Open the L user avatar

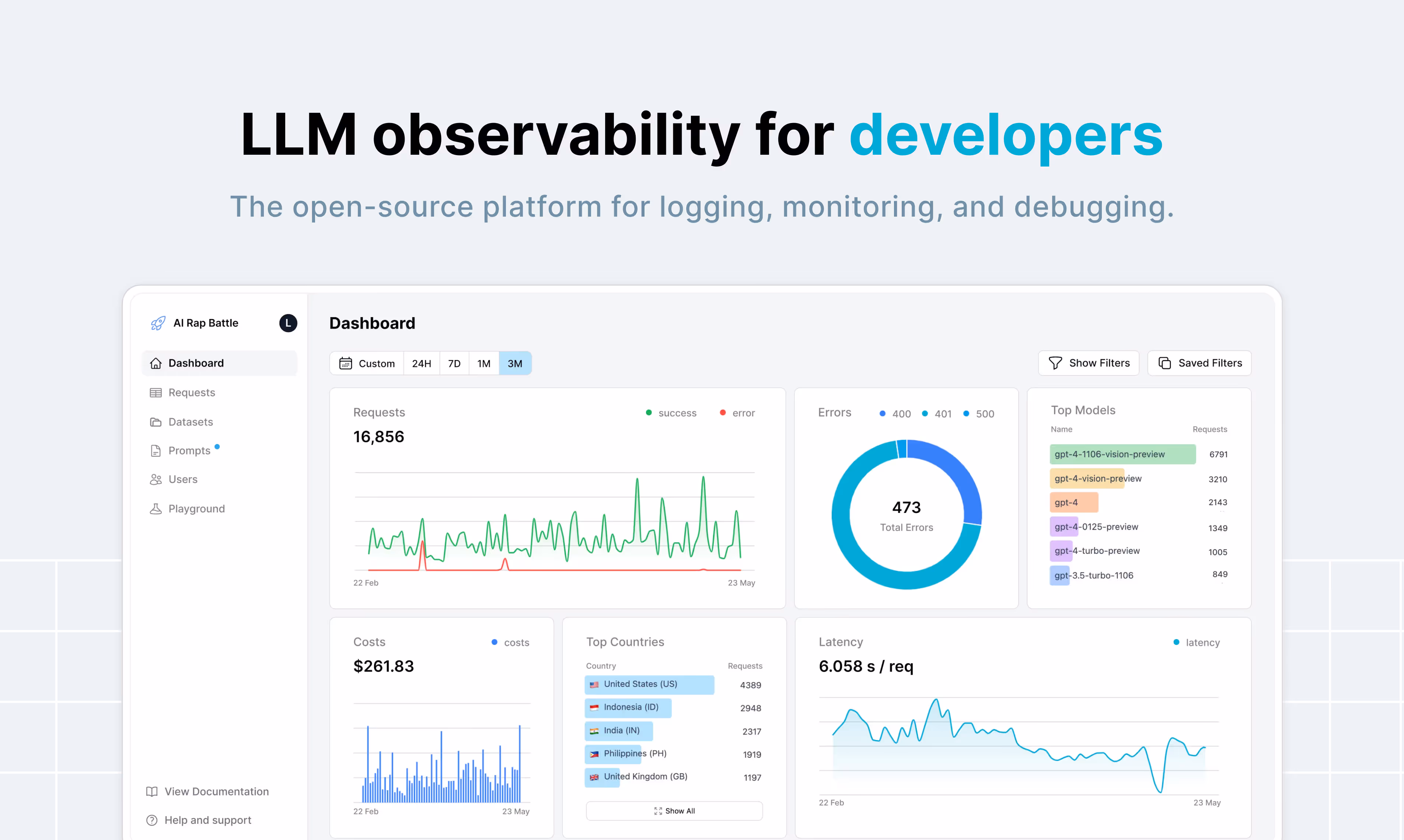(x=287, y=323)
